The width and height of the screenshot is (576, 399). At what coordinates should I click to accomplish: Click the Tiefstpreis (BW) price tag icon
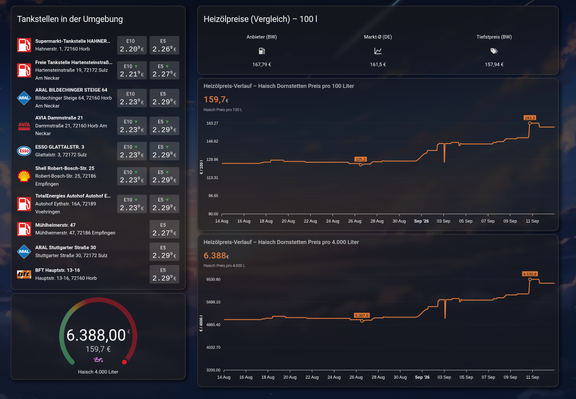pyautogui.click(x=494, y=51)
